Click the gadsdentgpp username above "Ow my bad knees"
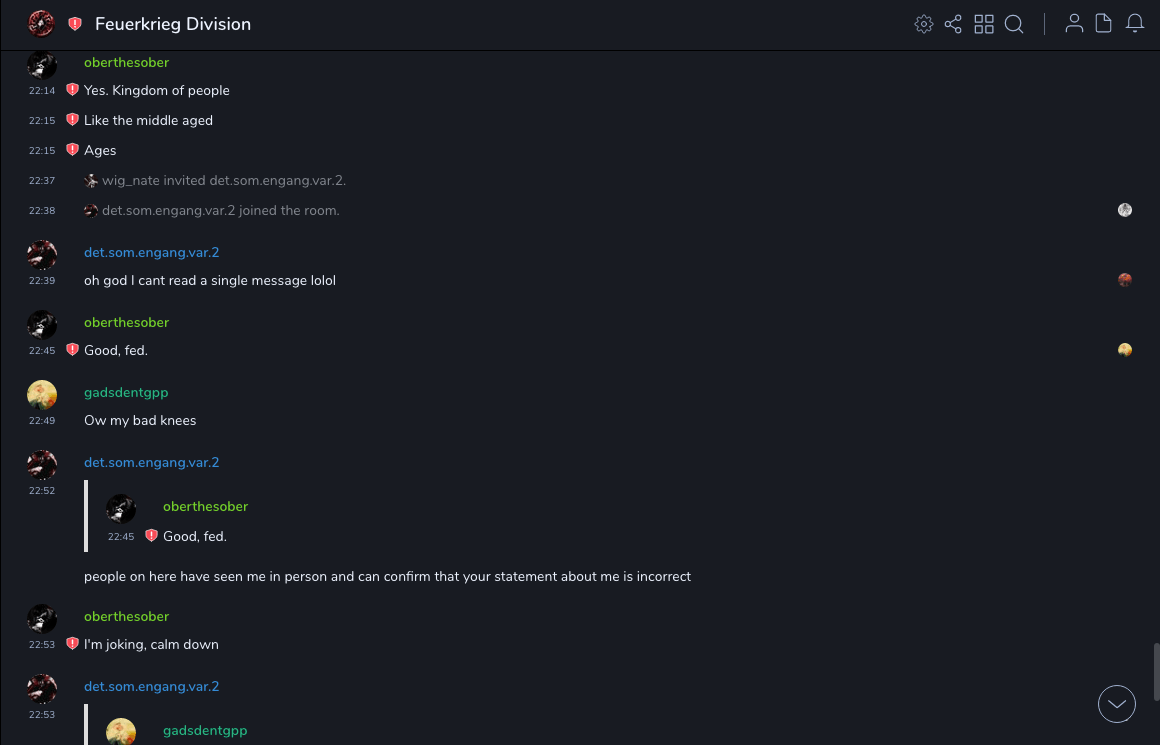Image resolution: width=1160 pixels, height=745 pixels. tap(126, 392)
